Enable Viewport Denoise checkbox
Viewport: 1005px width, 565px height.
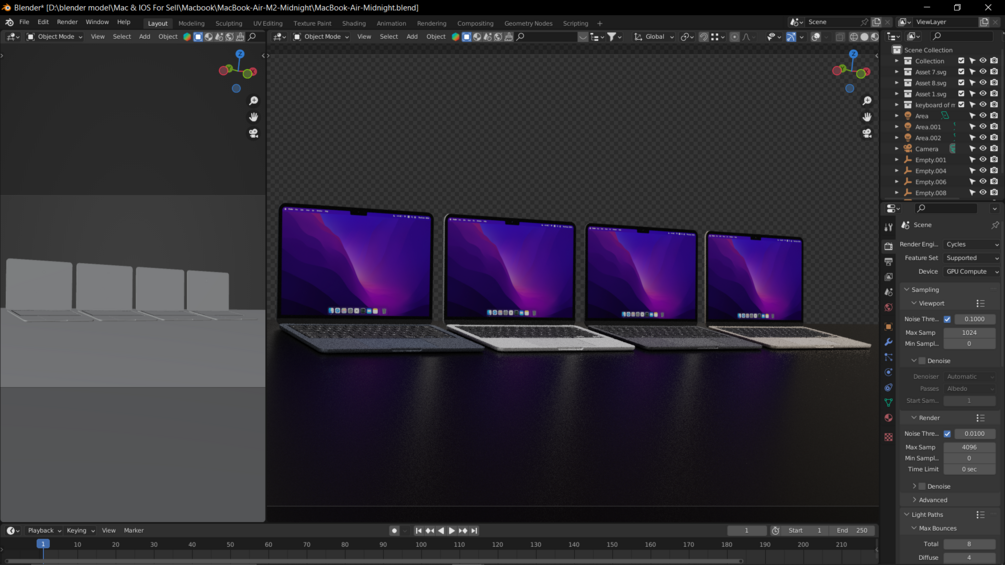pyautogui.click(x=922, y=361)
